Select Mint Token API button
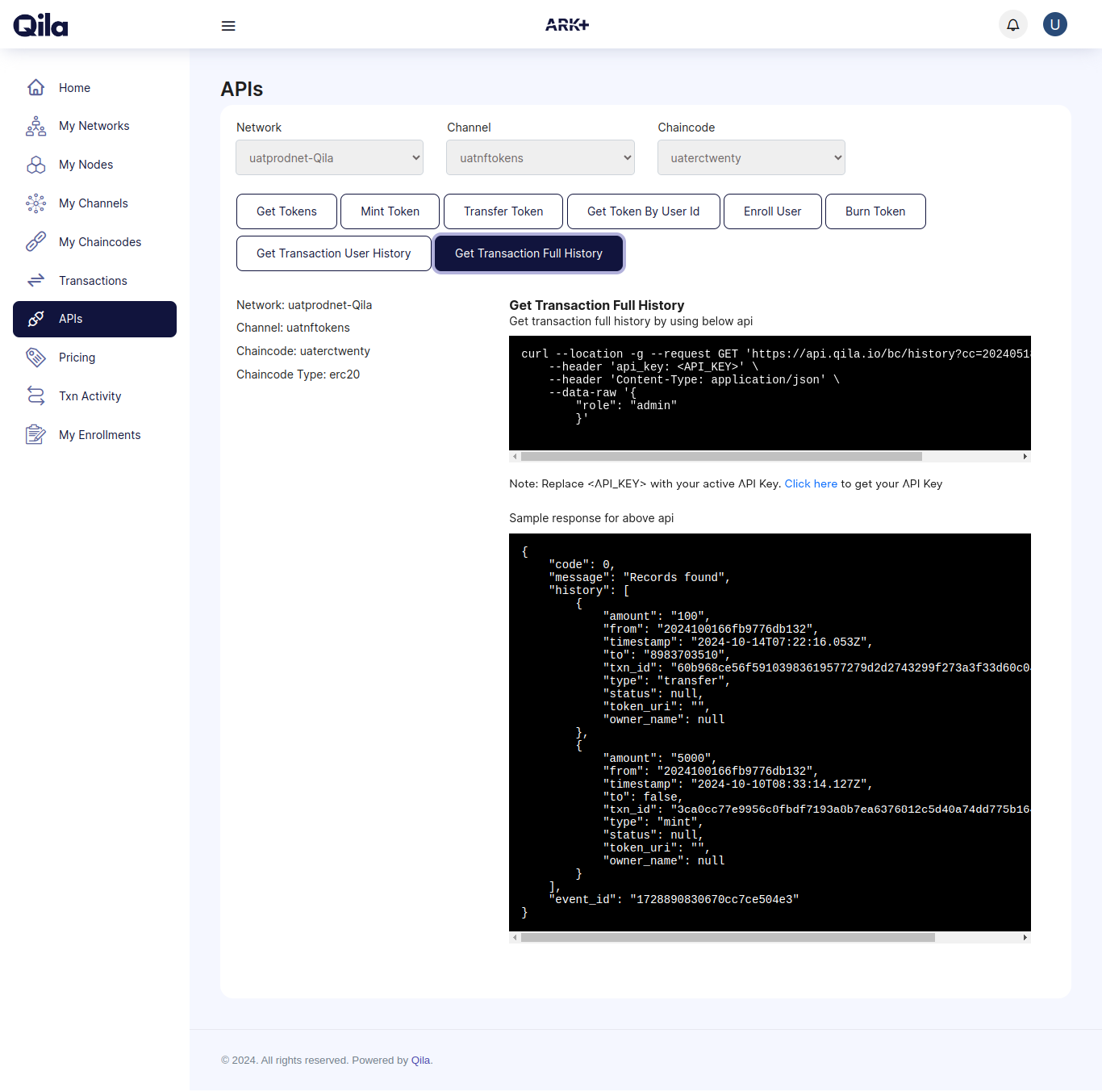This screenshot has width=1102, height=1092. click(x=390, y=211)
